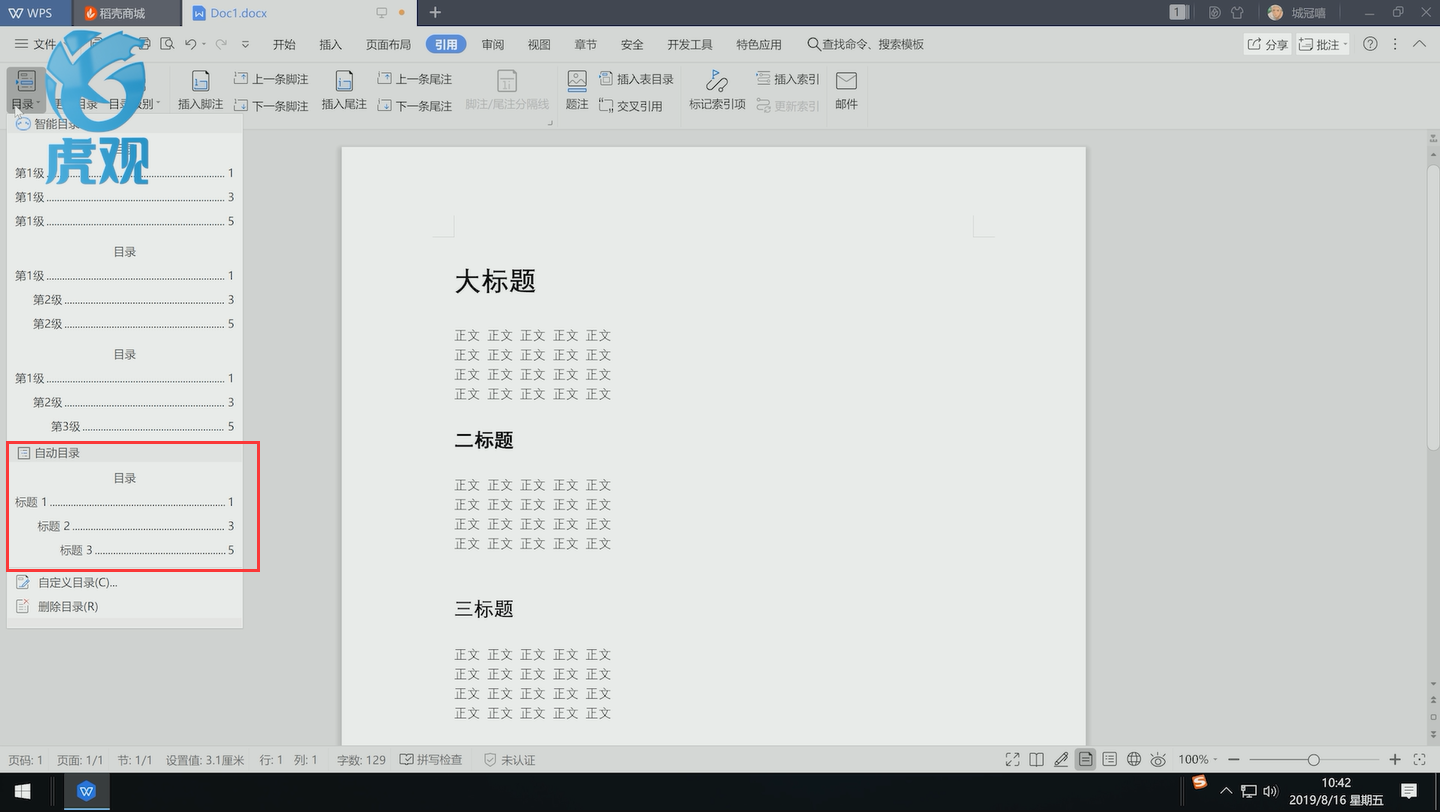Open a new tab with plus button

435,13
